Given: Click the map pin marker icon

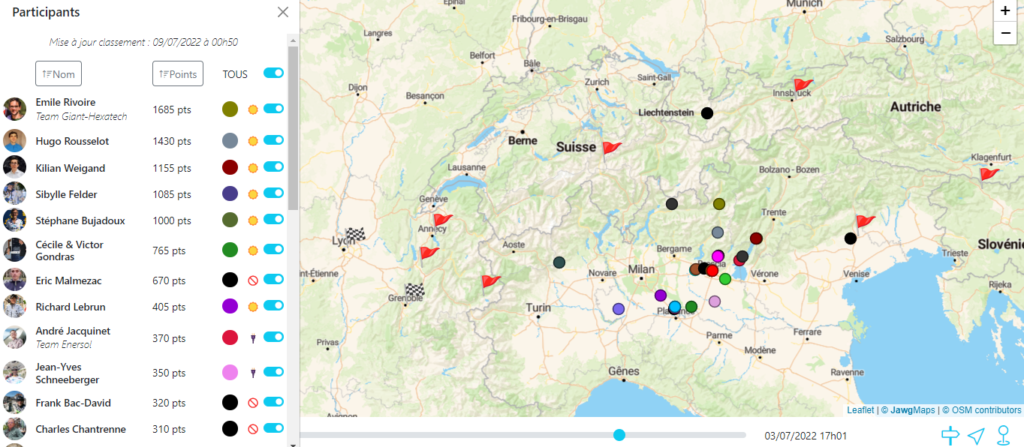Looking at the screenshot, I should 1003,435.
